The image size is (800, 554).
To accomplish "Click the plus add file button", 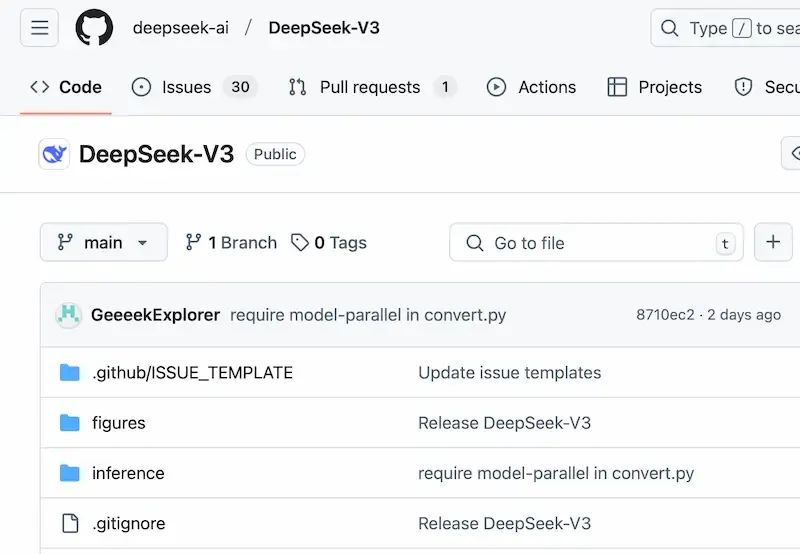I will (773, 242).
